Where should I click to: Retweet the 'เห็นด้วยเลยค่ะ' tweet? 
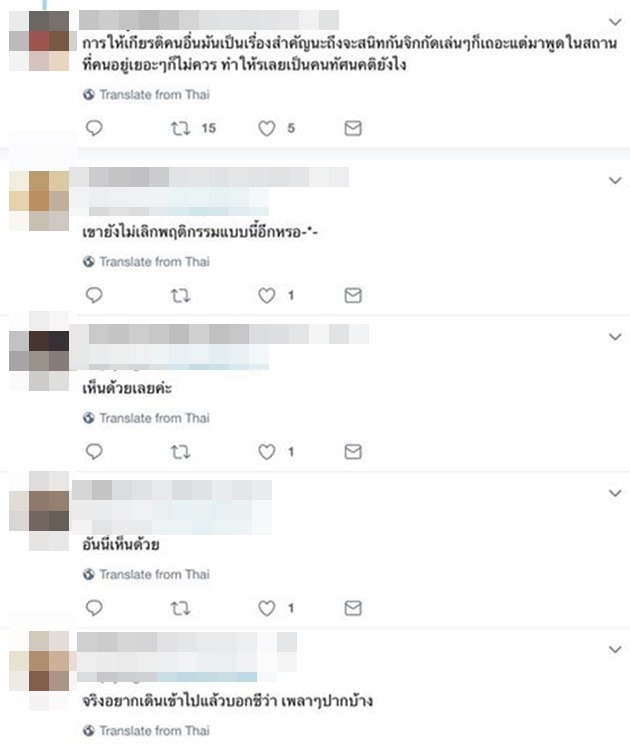click(x=180, y=452)
